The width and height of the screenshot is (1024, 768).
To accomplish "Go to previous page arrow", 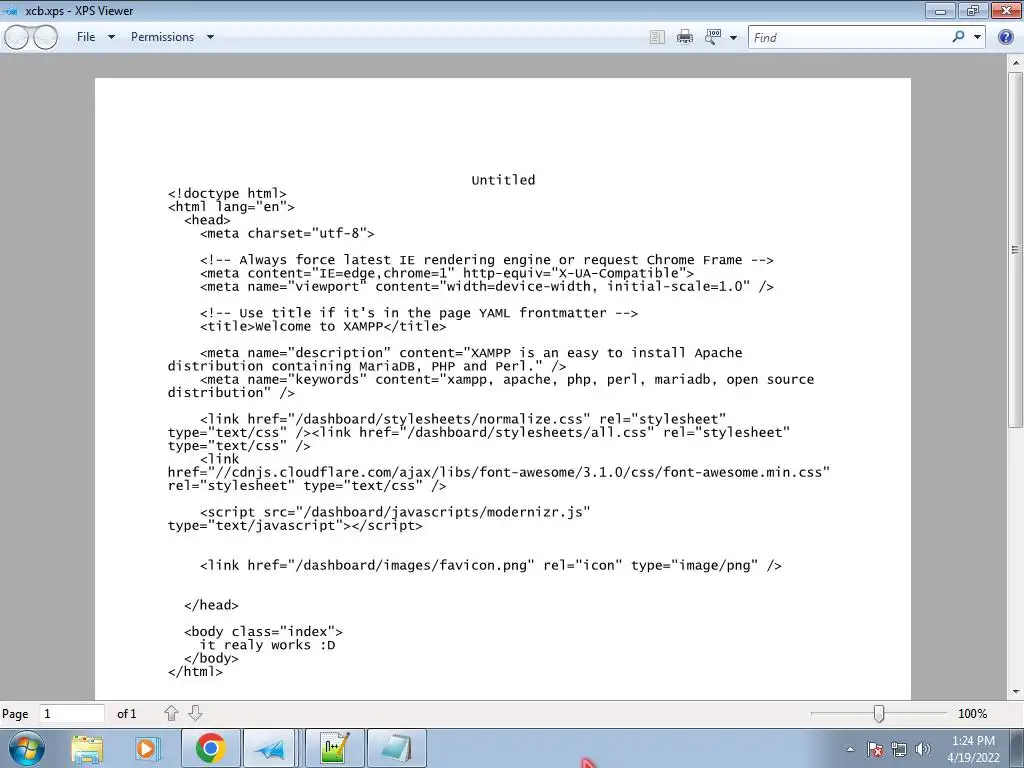I will (171, 713).
